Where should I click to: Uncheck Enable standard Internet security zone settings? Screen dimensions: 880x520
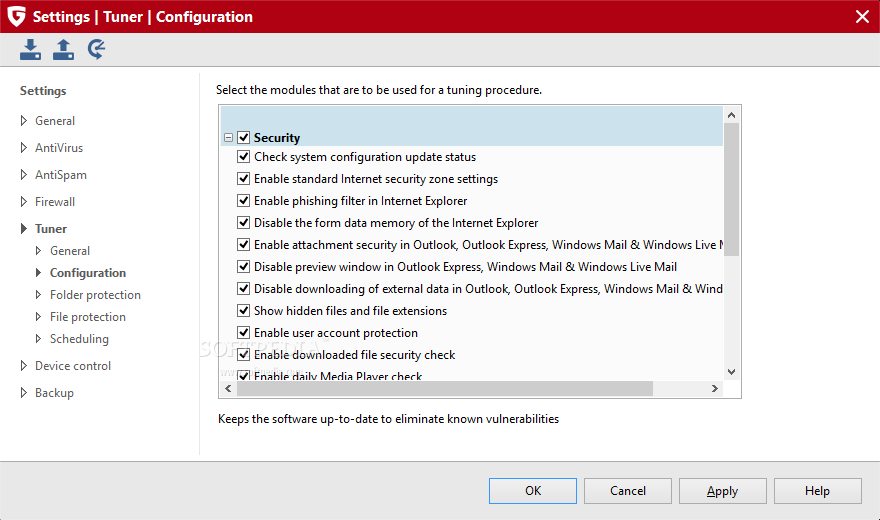click(x=244, y=178)
